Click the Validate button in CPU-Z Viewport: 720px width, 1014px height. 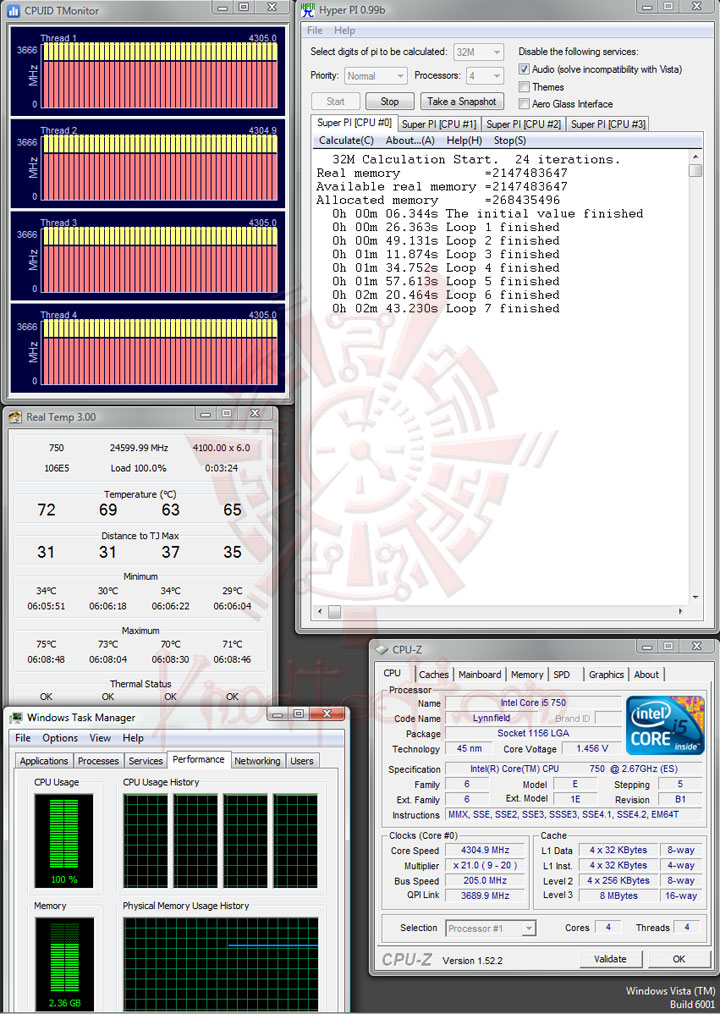coord(610,959)
